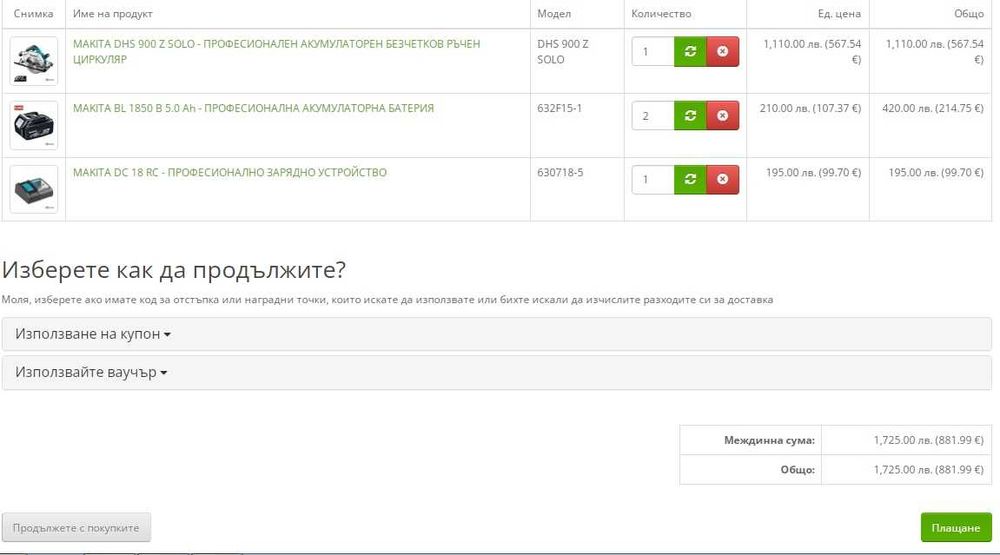
Task: Update quantity for Makita DHS 900 Z
Action: pyautogui.click(x=690, y=52)
